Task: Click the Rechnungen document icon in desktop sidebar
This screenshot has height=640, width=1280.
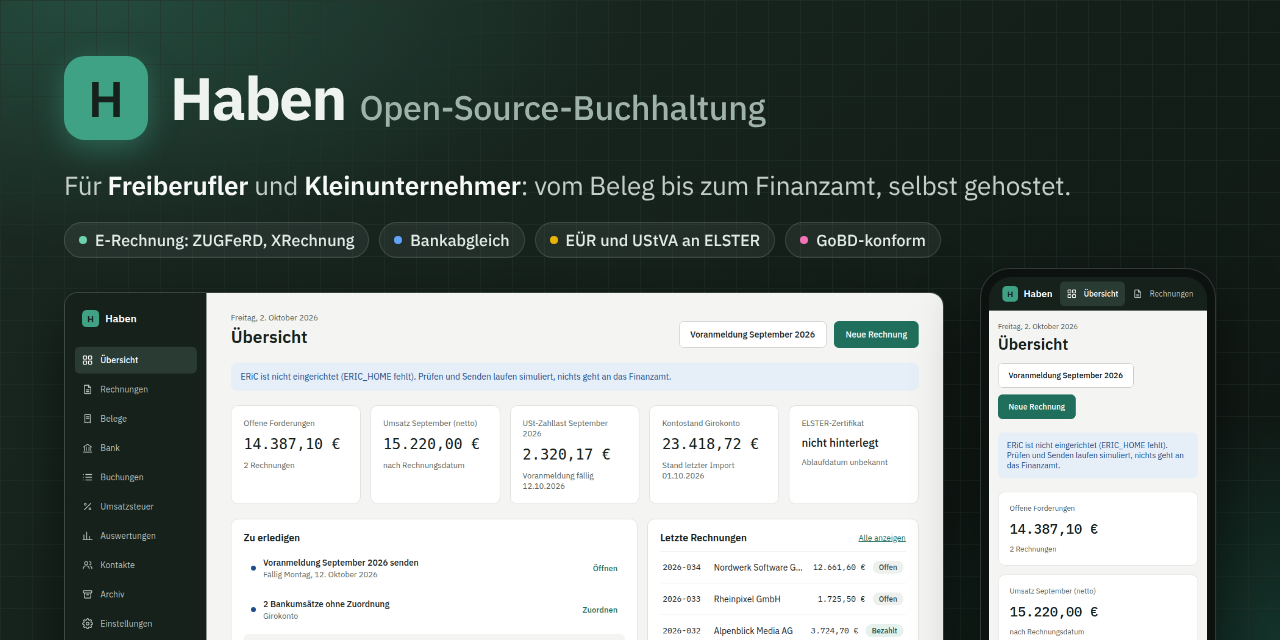Action: pos(88,389)
